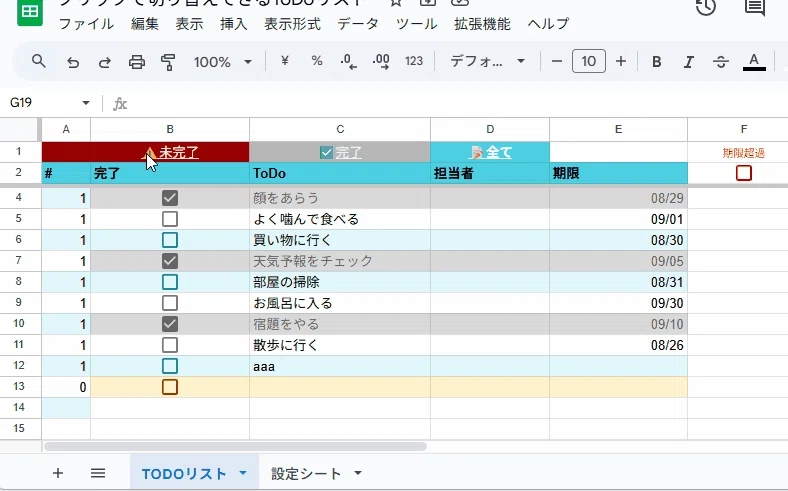Redo the last action
Viewport: 788px width, 491px height.
(x=105, y=62)
